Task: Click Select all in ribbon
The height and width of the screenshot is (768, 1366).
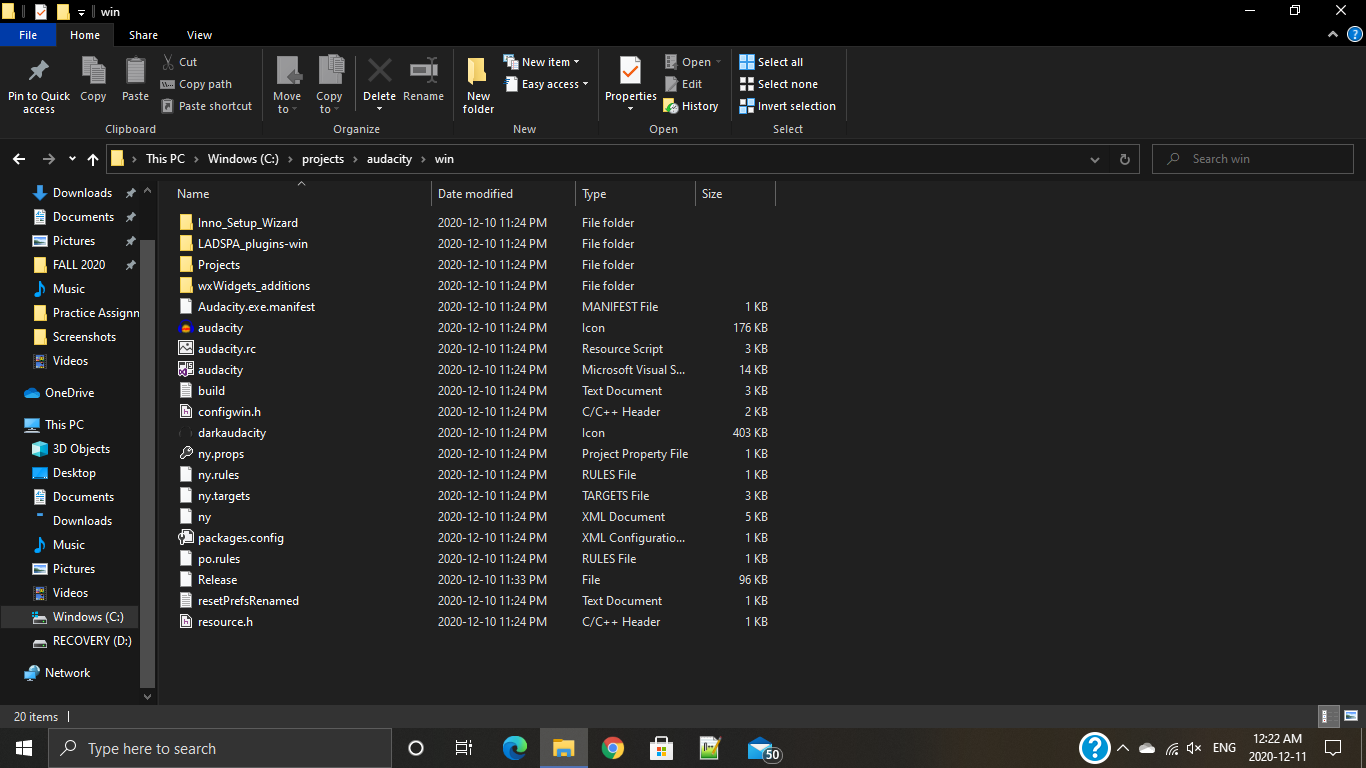Action: 771,62
